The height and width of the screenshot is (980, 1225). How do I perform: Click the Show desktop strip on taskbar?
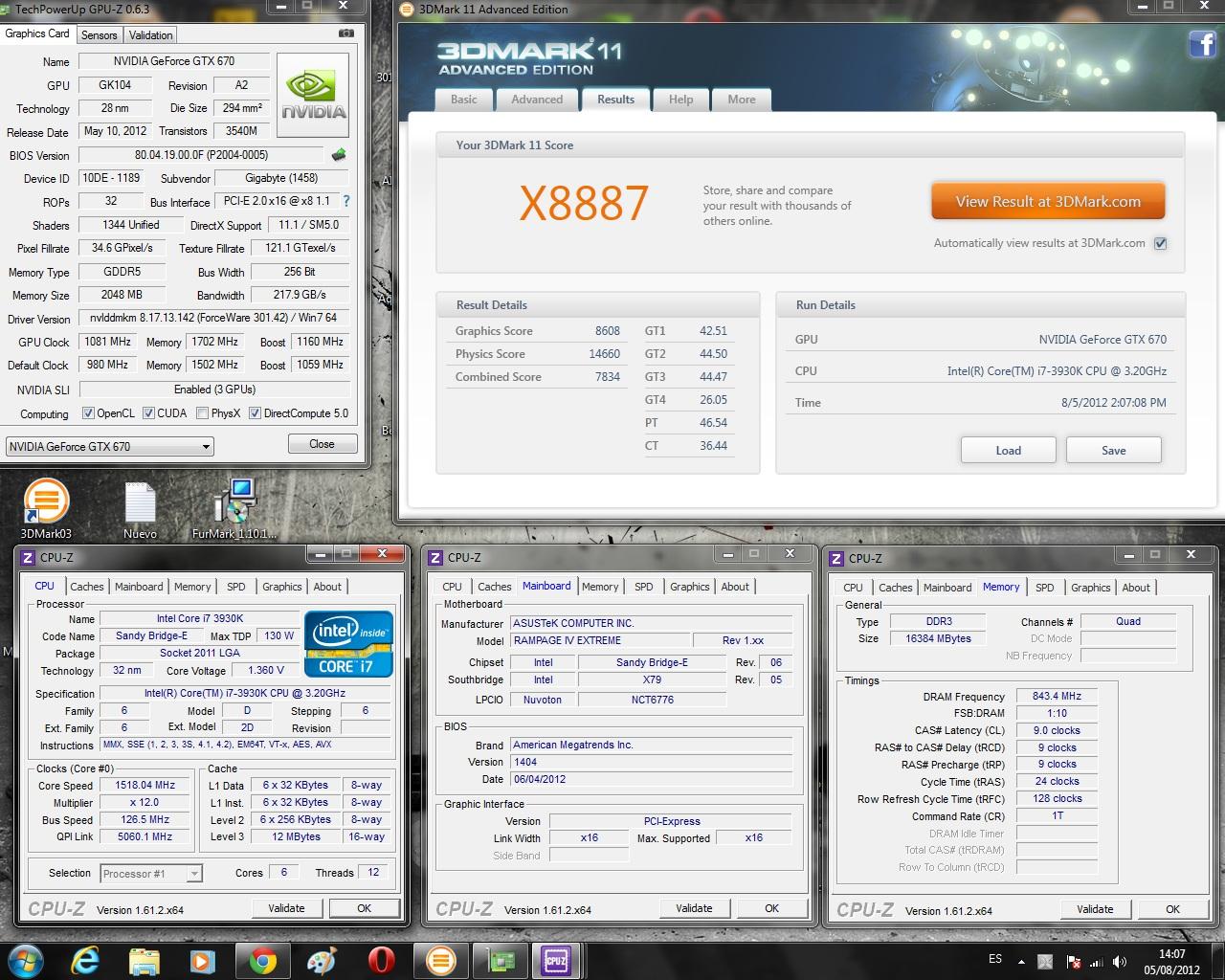(x=1218, y=961)
